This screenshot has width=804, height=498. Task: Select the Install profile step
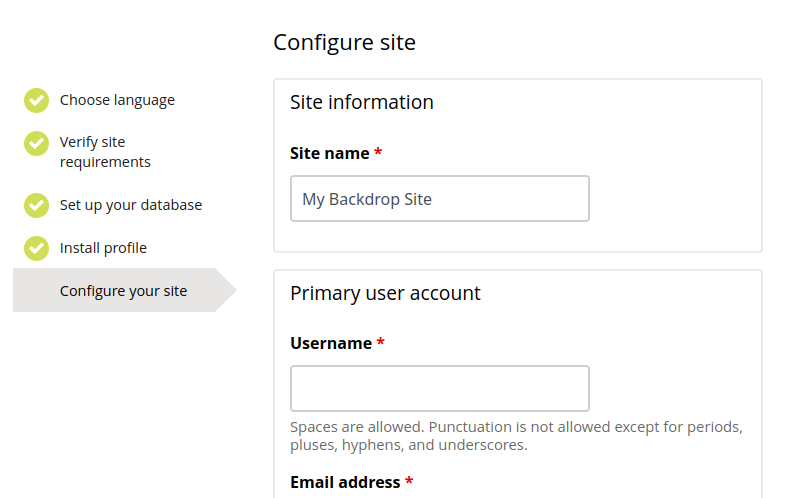[x=103, y=248]
